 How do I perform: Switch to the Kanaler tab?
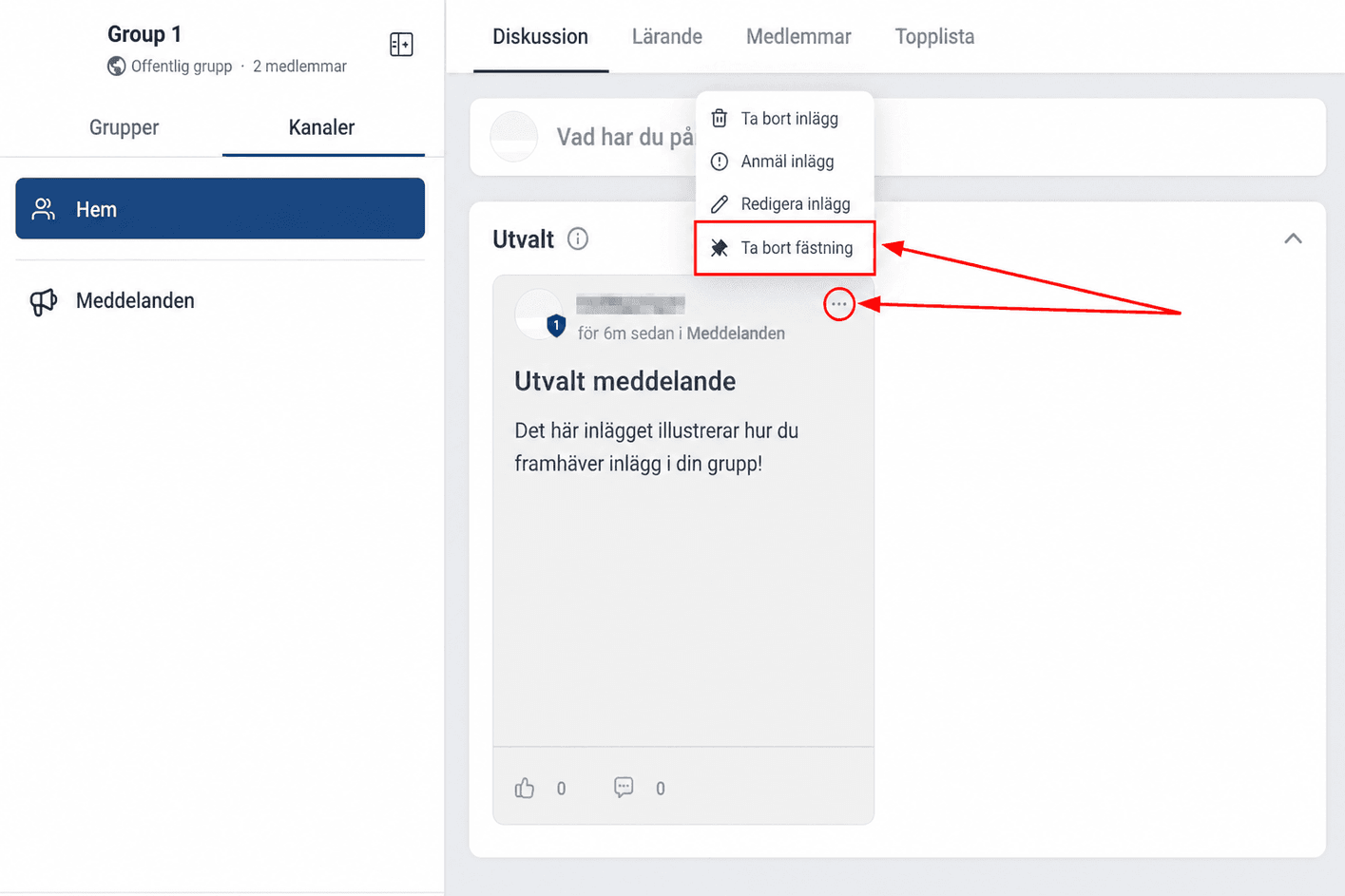tap(322, 127)
